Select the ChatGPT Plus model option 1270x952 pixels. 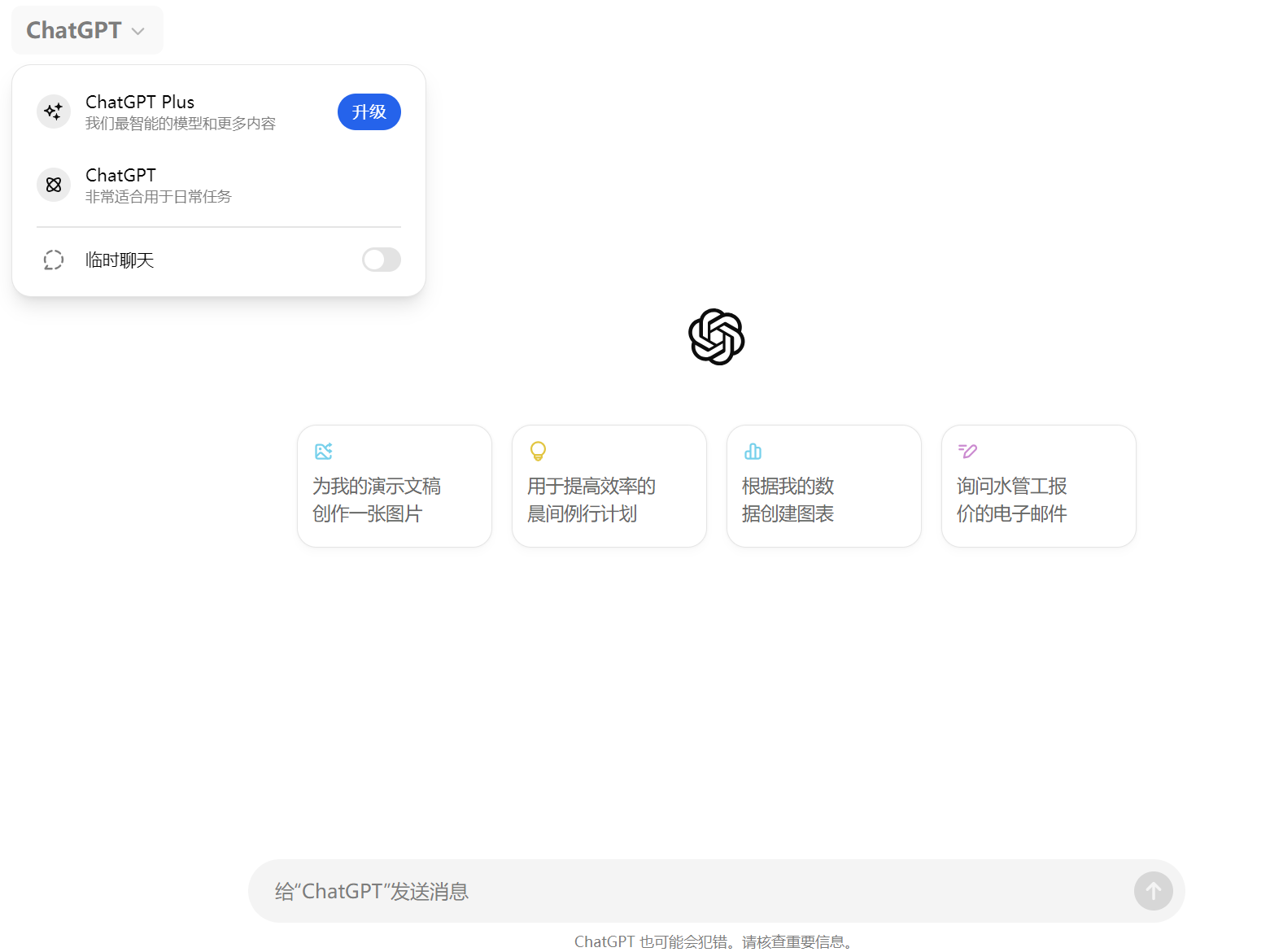(219, 111)
